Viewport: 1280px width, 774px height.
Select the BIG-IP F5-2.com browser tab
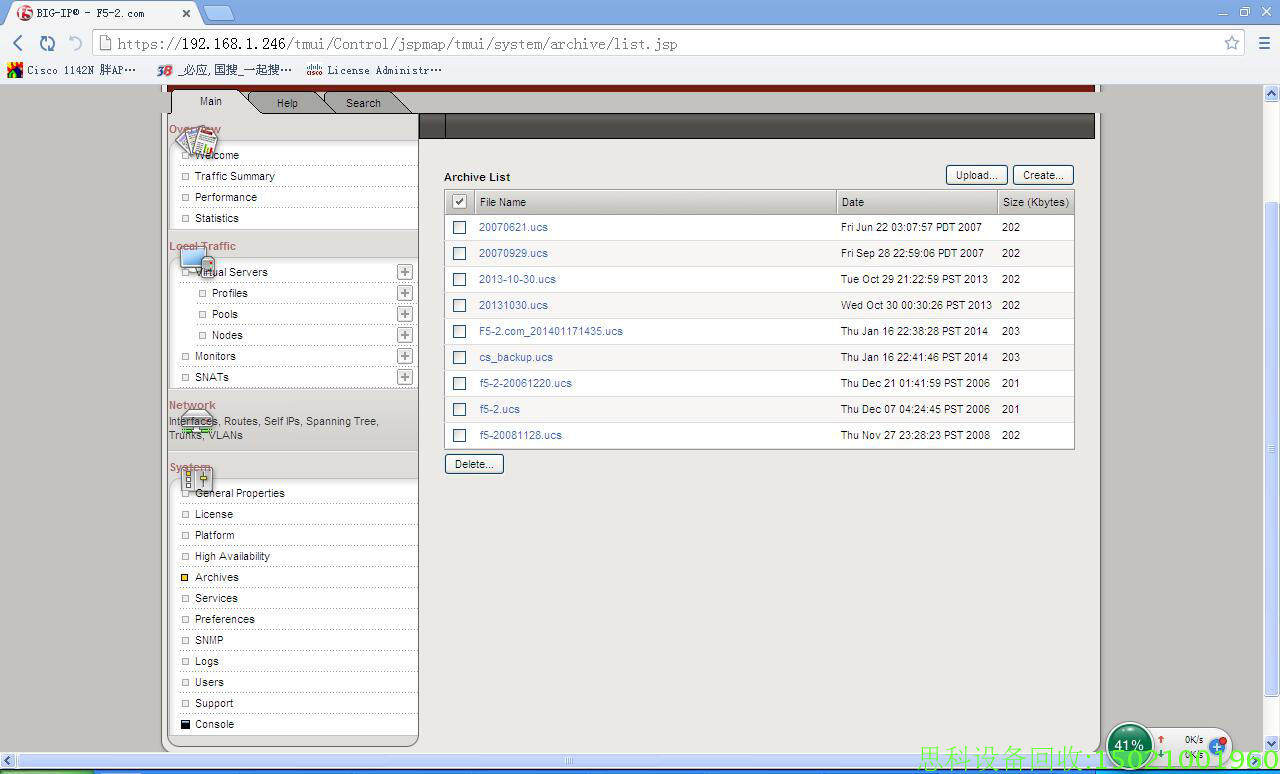(x=104, y=13)
